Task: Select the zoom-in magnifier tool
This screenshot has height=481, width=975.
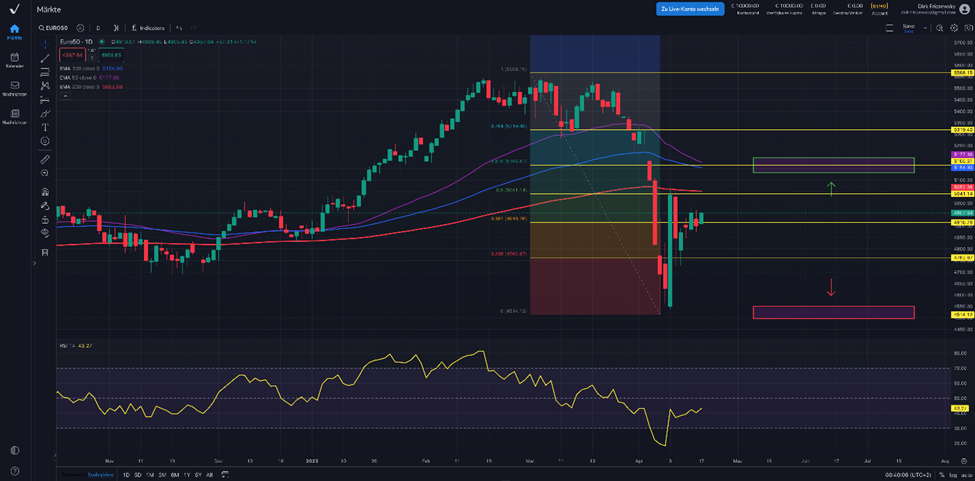Action: pyautogui.click(x=45, y=173)
